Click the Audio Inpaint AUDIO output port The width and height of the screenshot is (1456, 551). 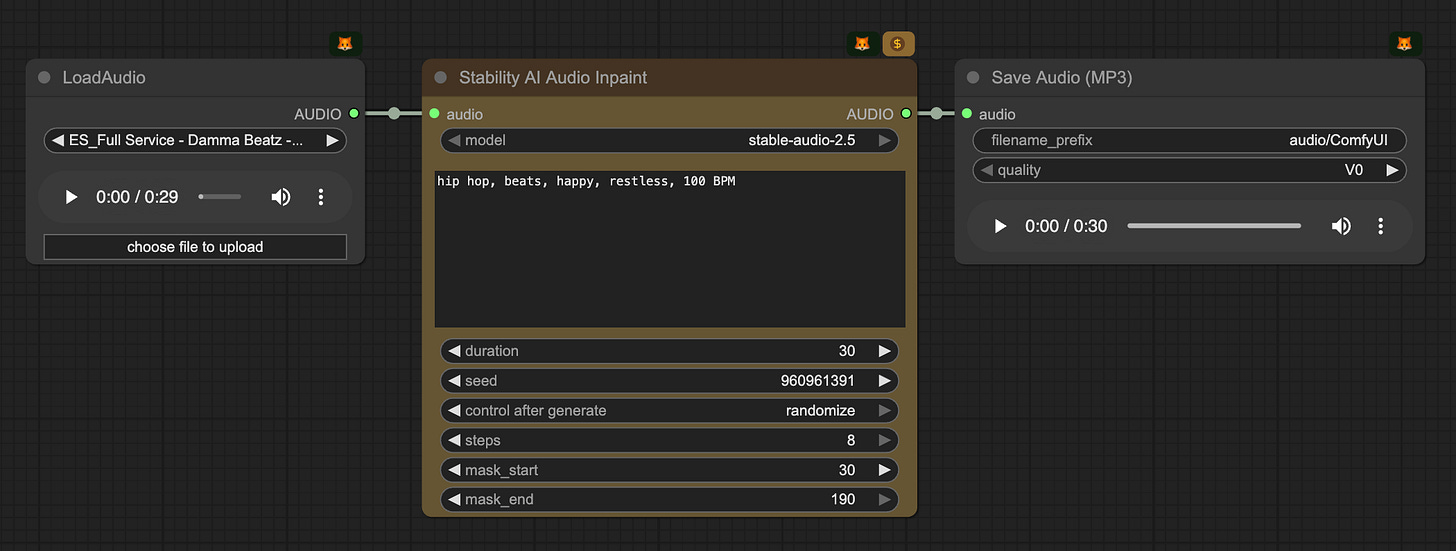[x=905, y=114]
